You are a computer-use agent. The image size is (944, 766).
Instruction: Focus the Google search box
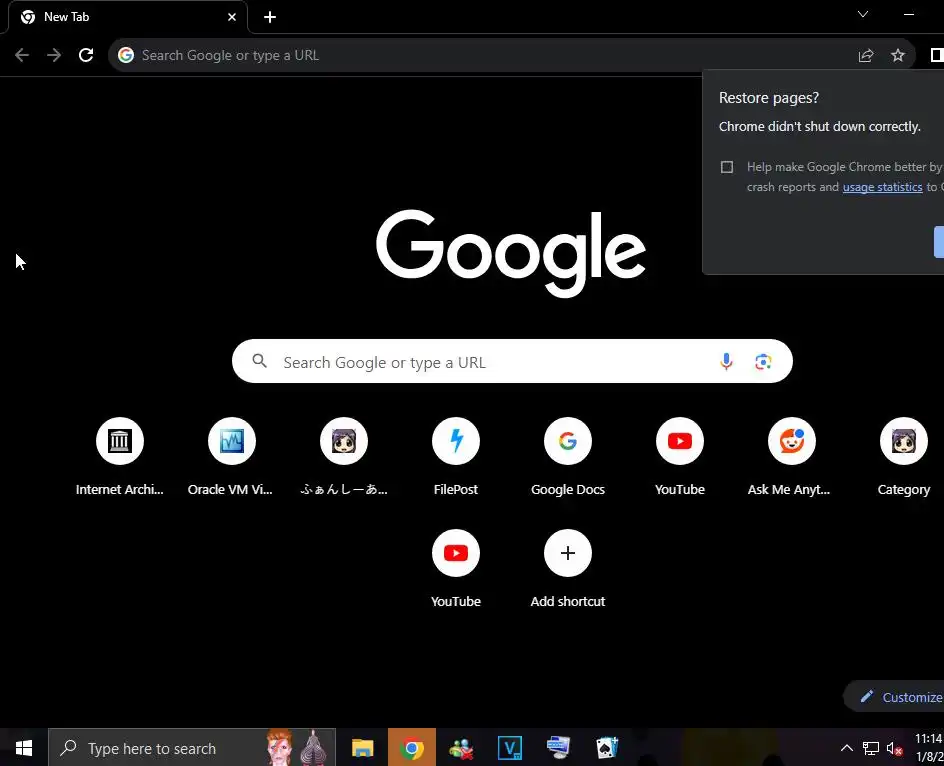click(x=512, y=361)
